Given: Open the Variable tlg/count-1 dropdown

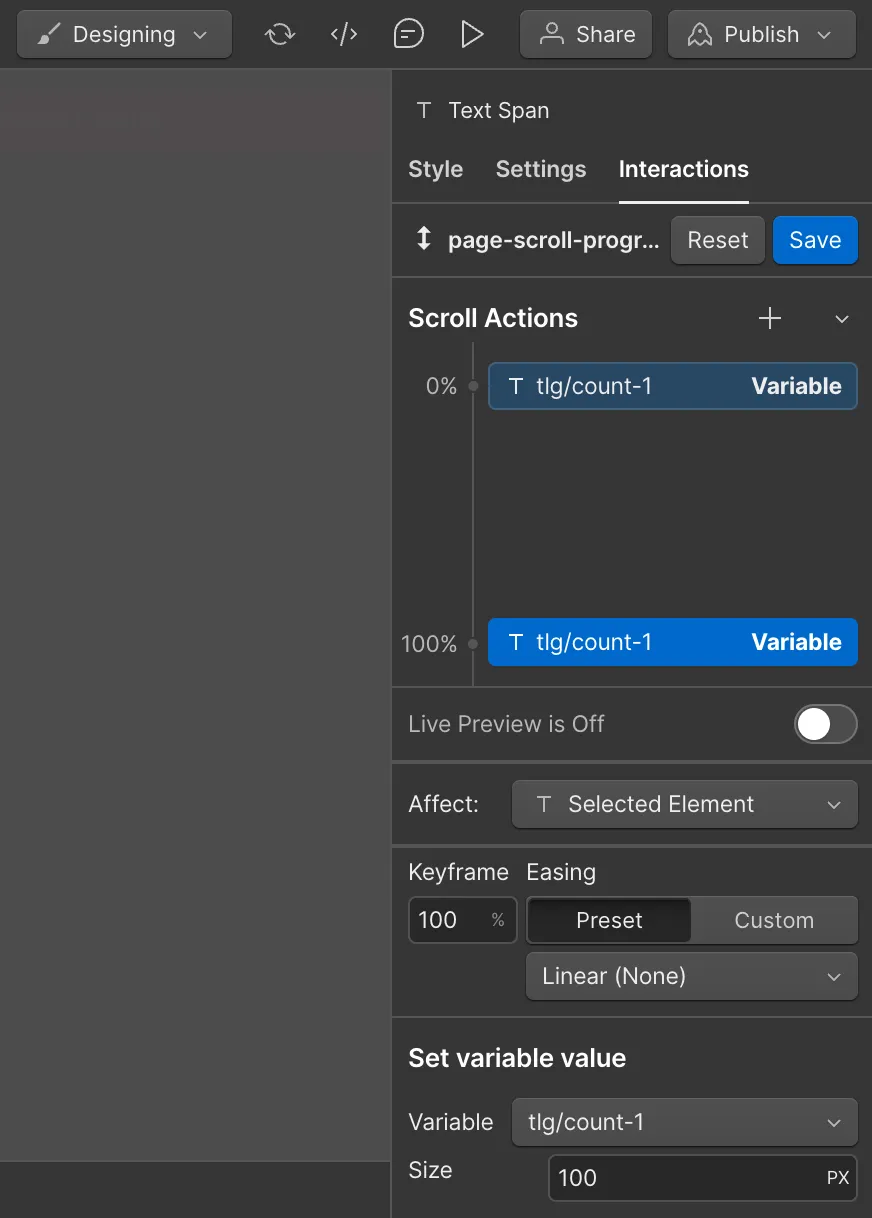Looking at the screenshot, I should click(x=685, y=1122).
